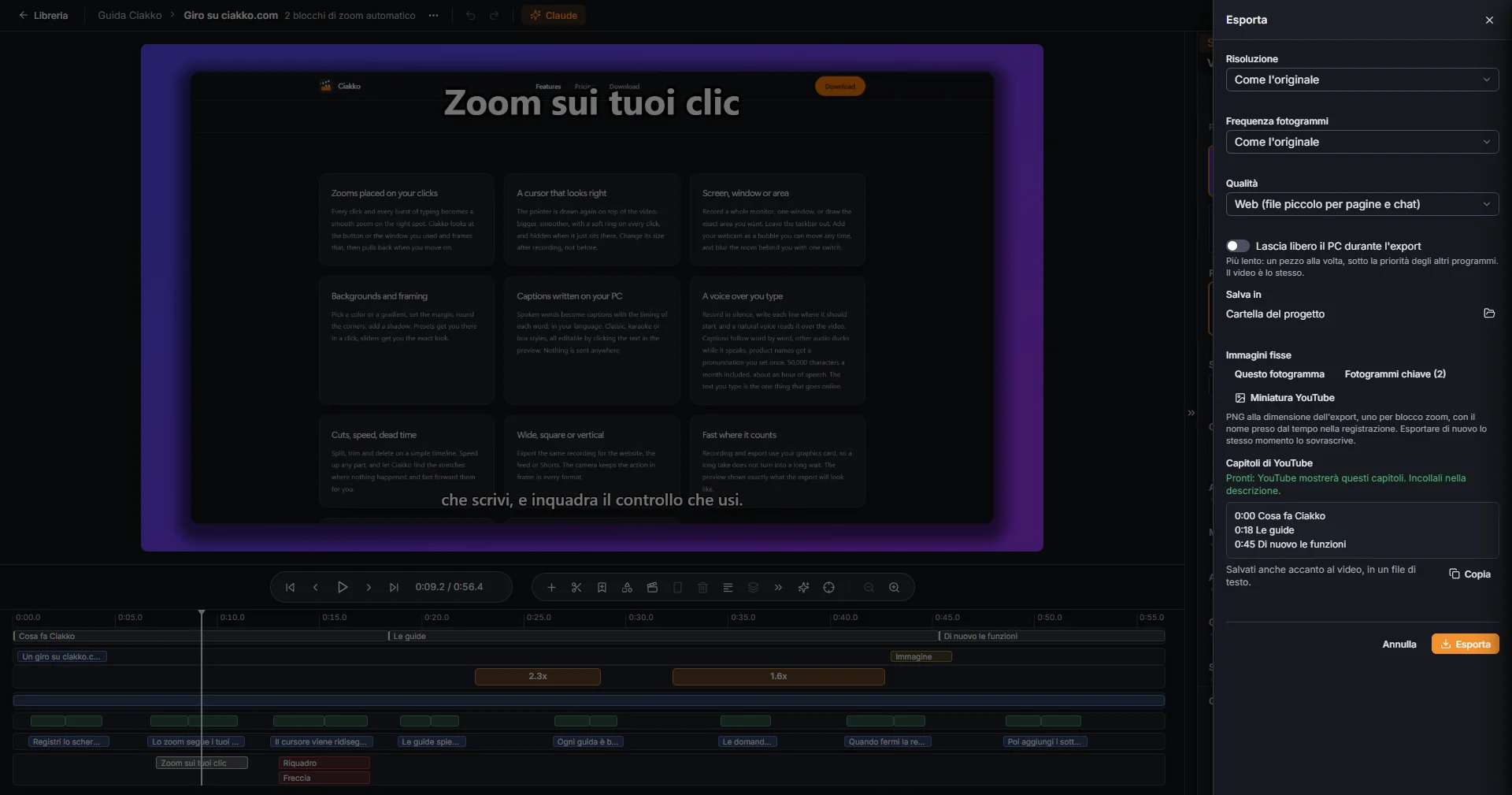Open the Claude assistant button
This screenshot has width=1512, height=795.
(x=553, y=15)
